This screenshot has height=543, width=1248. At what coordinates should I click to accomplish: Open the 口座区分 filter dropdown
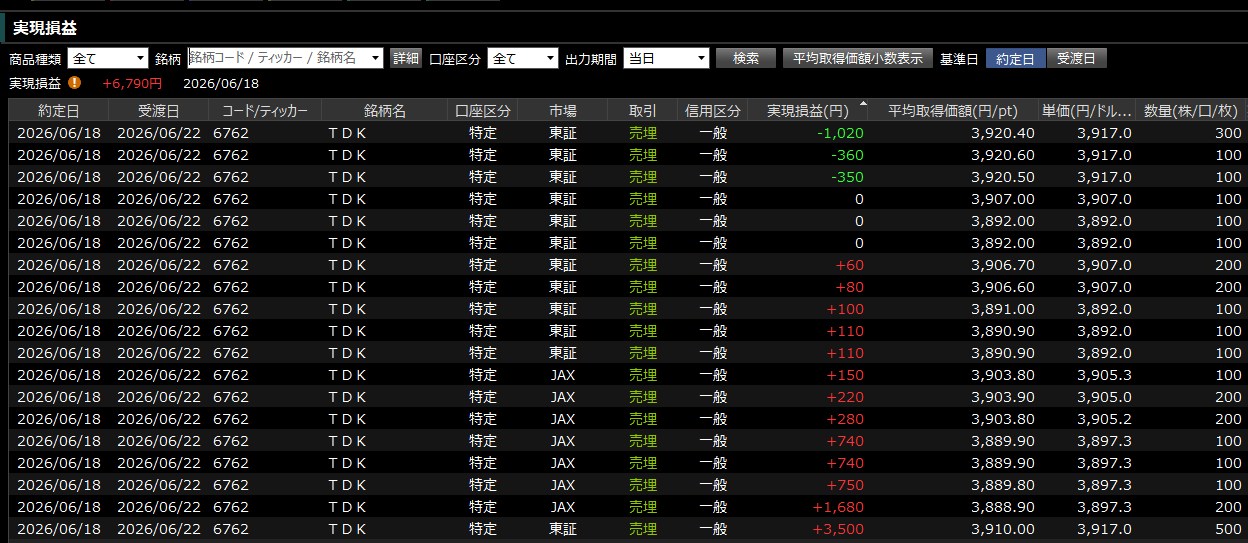click(x=522, y=58)
